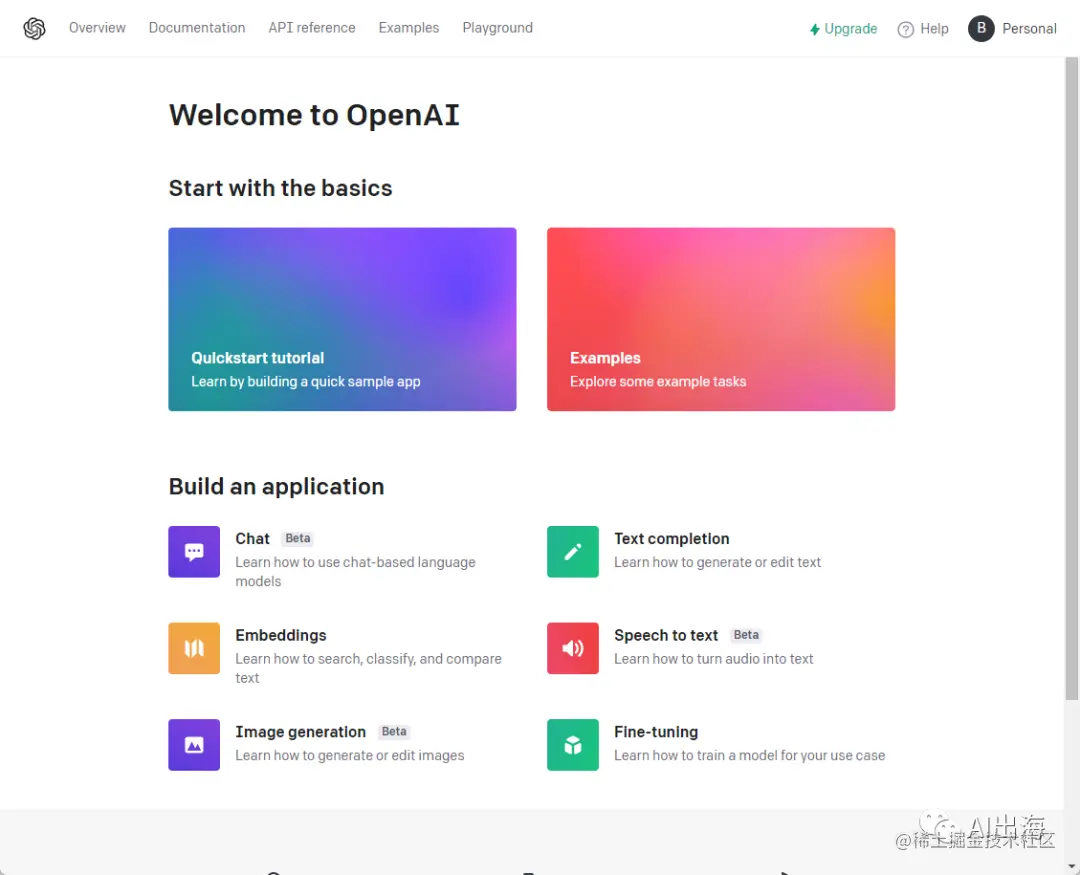Viewport: 1080px width, 875px height.
Task: Click 'Learn by building a quick sample app'
Action: (x=306, y=382)
